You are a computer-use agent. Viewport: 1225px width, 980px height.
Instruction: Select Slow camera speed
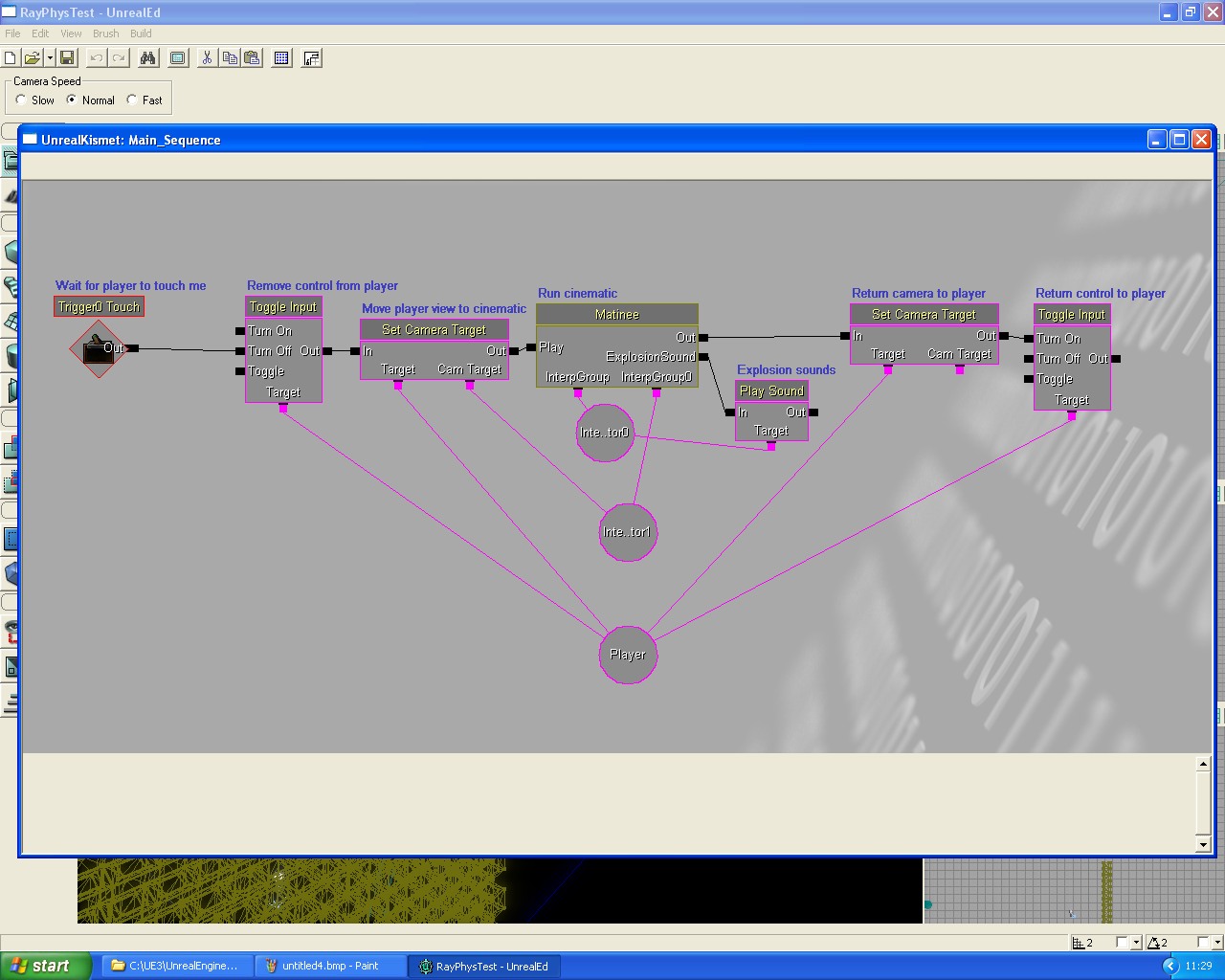coord(22,100)
